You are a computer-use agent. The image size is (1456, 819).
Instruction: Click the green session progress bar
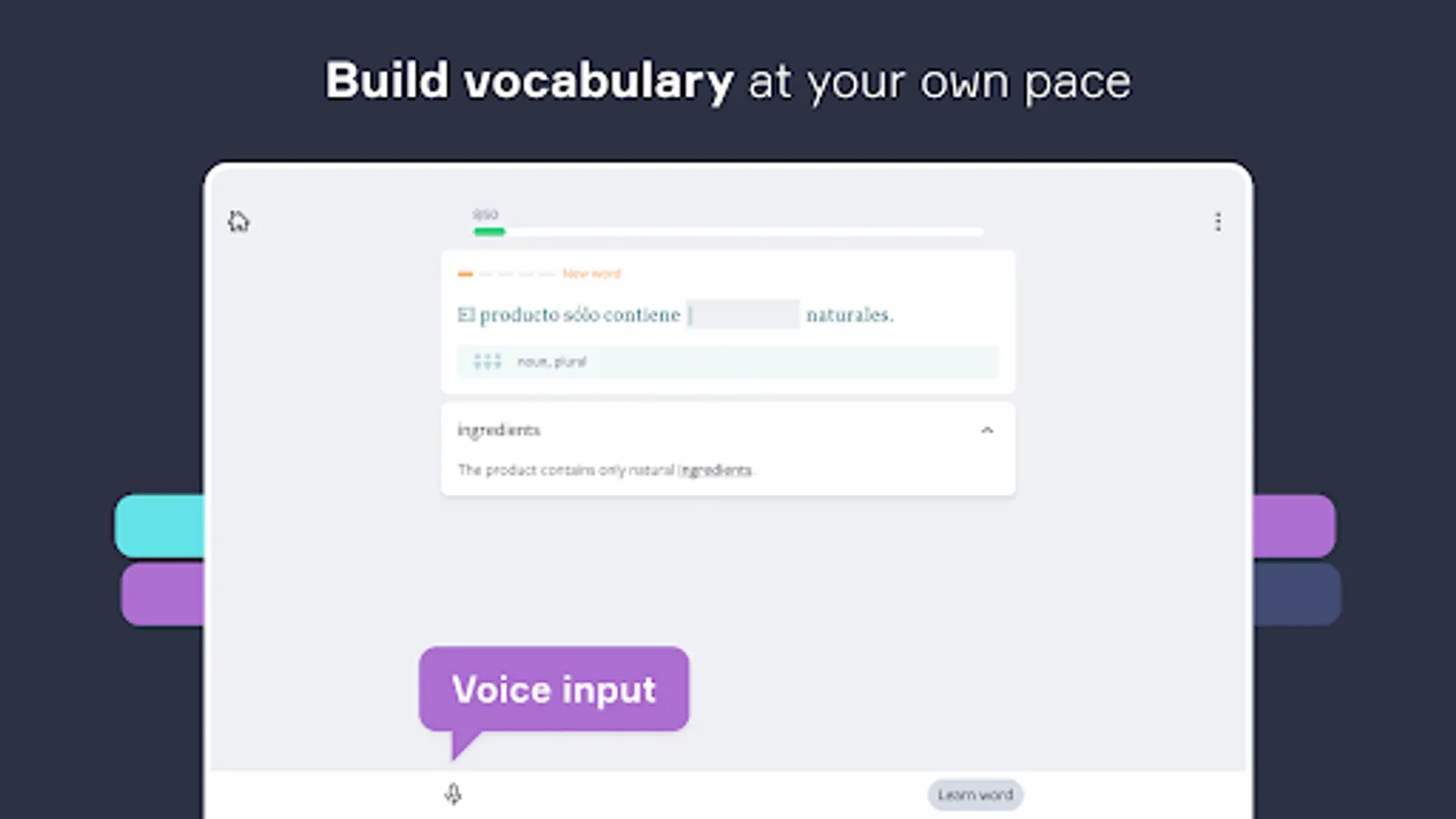pyautogui.click(x=490, y=232)
